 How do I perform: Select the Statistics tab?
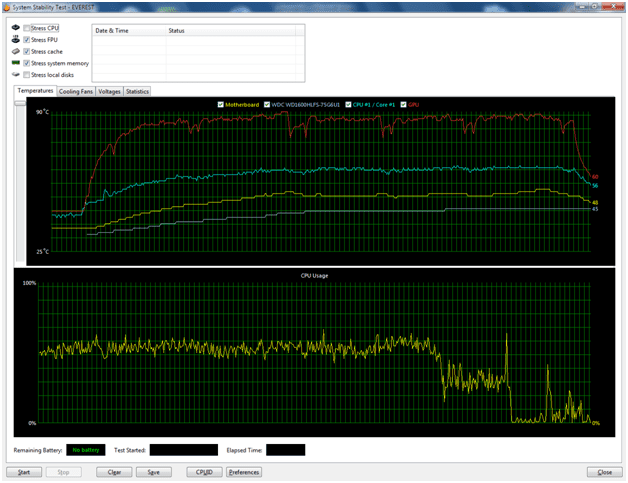click(x=137, y=92)
